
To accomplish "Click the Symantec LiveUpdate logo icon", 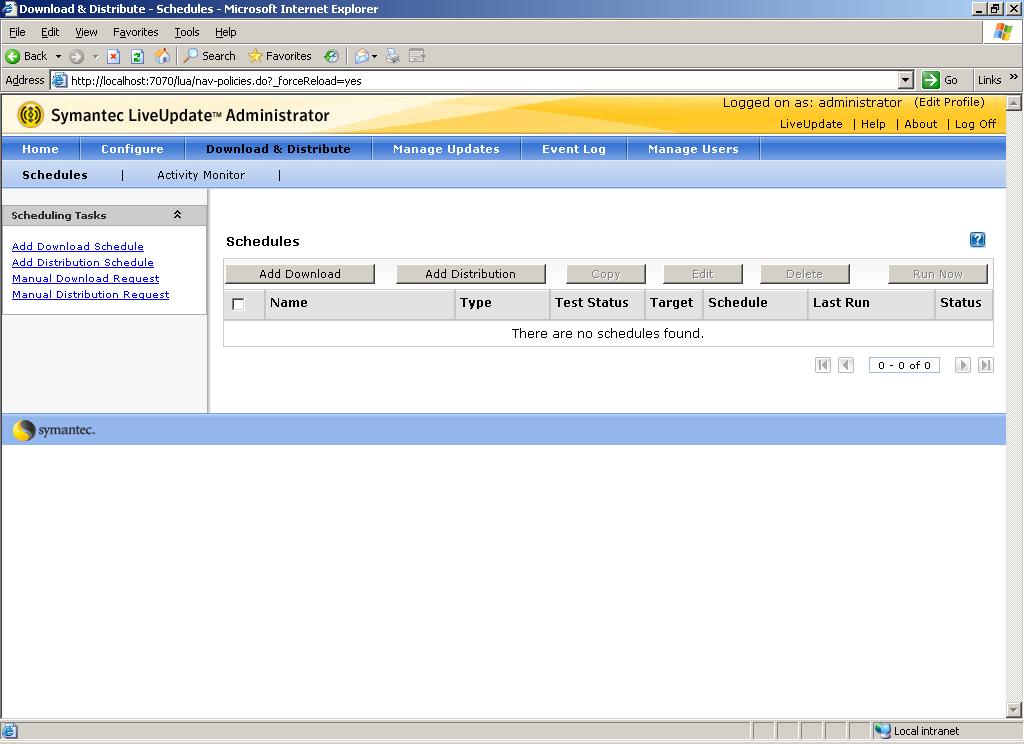I will [x=30, y=115].
